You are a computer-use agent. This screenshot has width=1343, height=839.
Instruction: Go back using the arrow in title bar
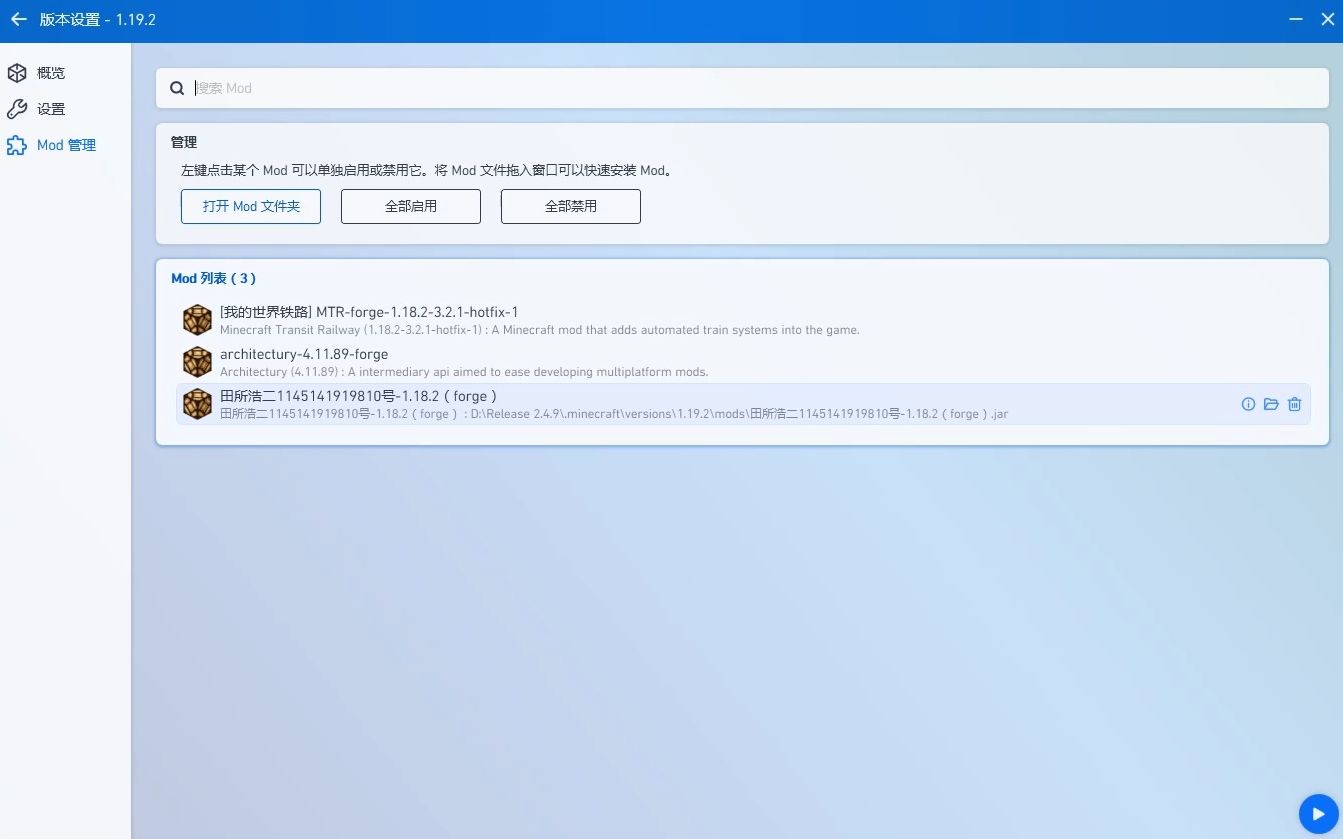18,19
